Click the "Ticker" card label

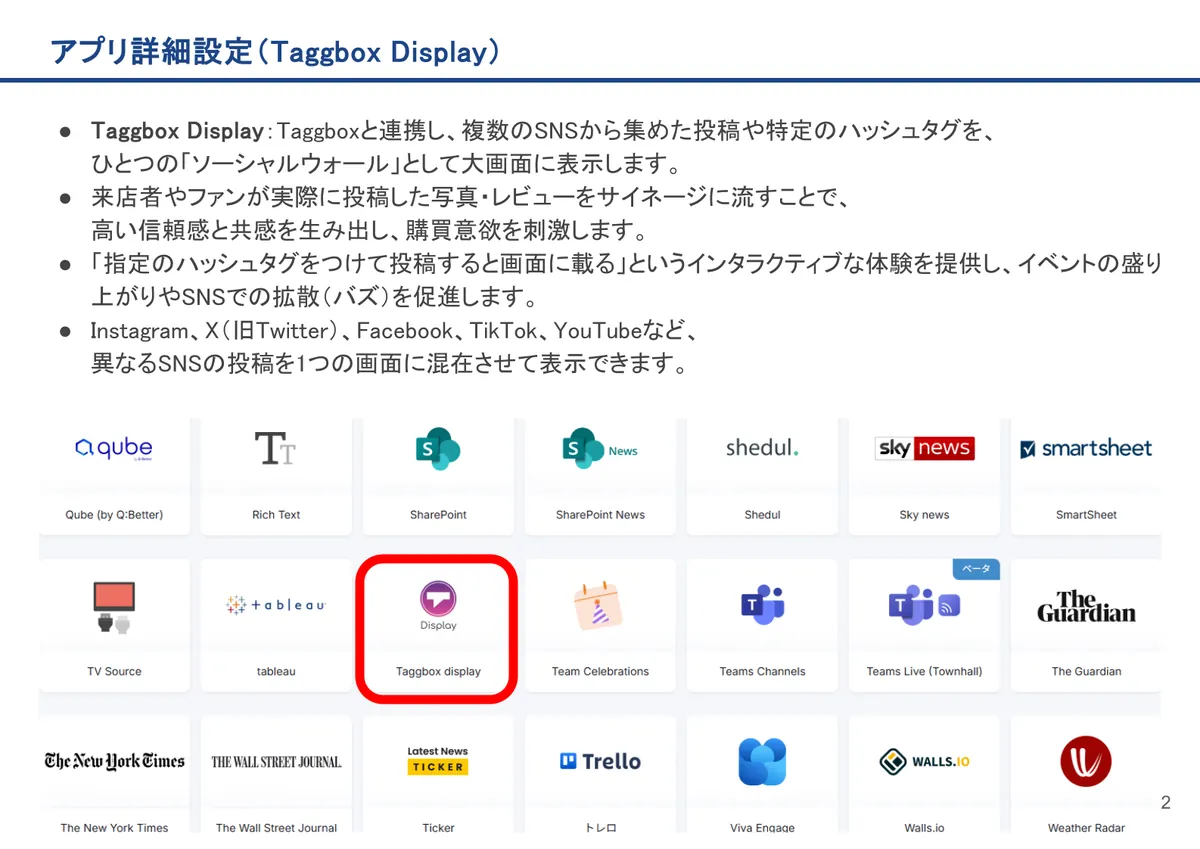pyautogui.click(x=438, y=828)
